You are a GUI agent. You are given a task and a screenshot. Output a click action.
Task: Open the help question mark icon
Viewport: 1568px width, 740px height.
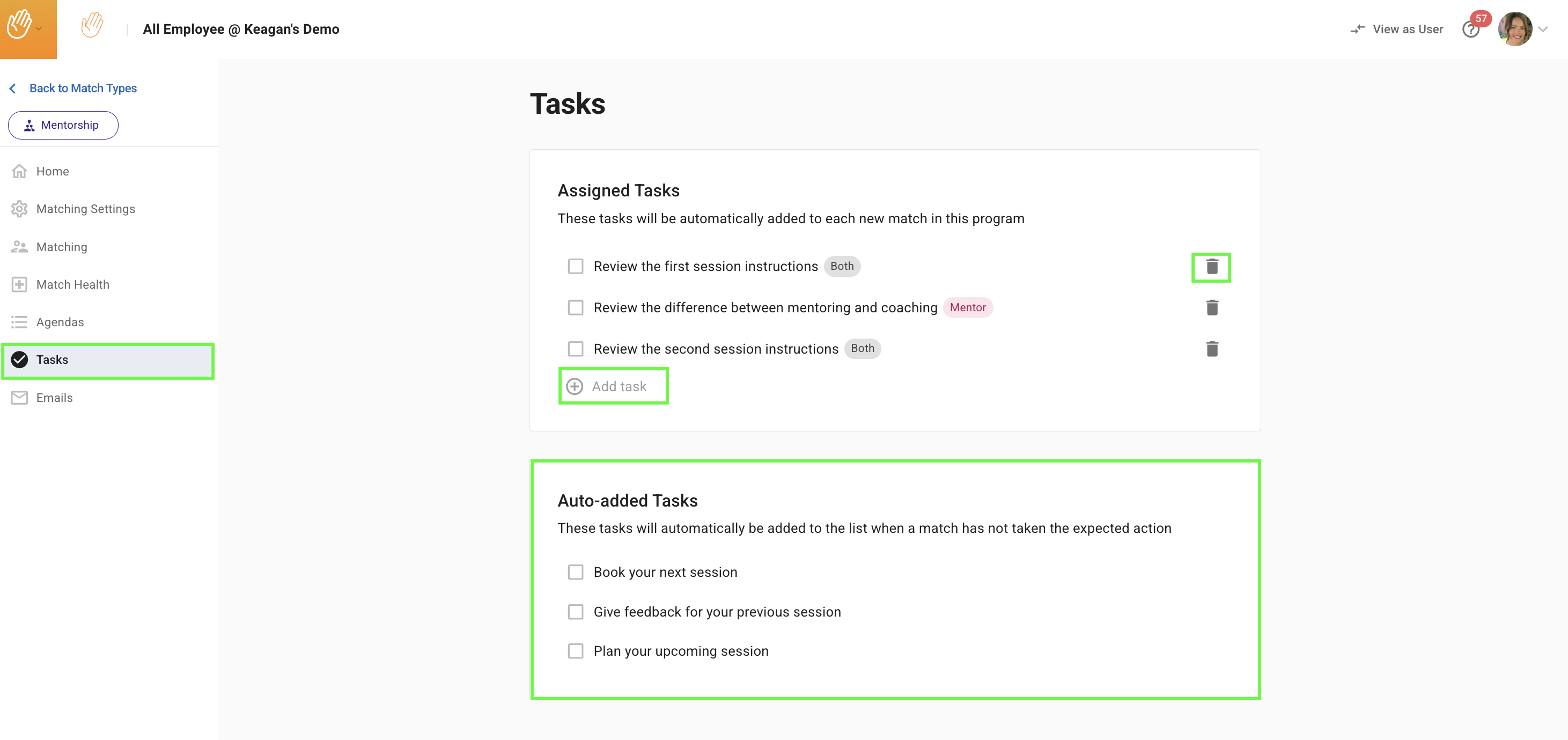click(x=1469, y=31)
